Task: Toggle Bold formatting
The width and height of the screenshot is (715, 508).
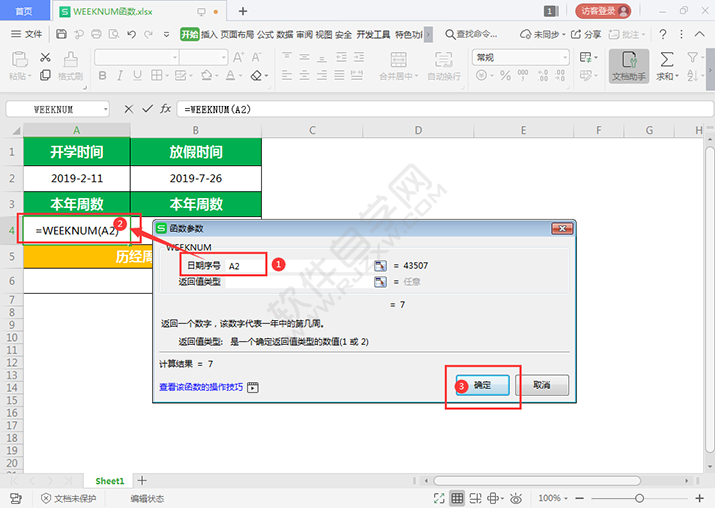Action: click(x=102, y=76)
